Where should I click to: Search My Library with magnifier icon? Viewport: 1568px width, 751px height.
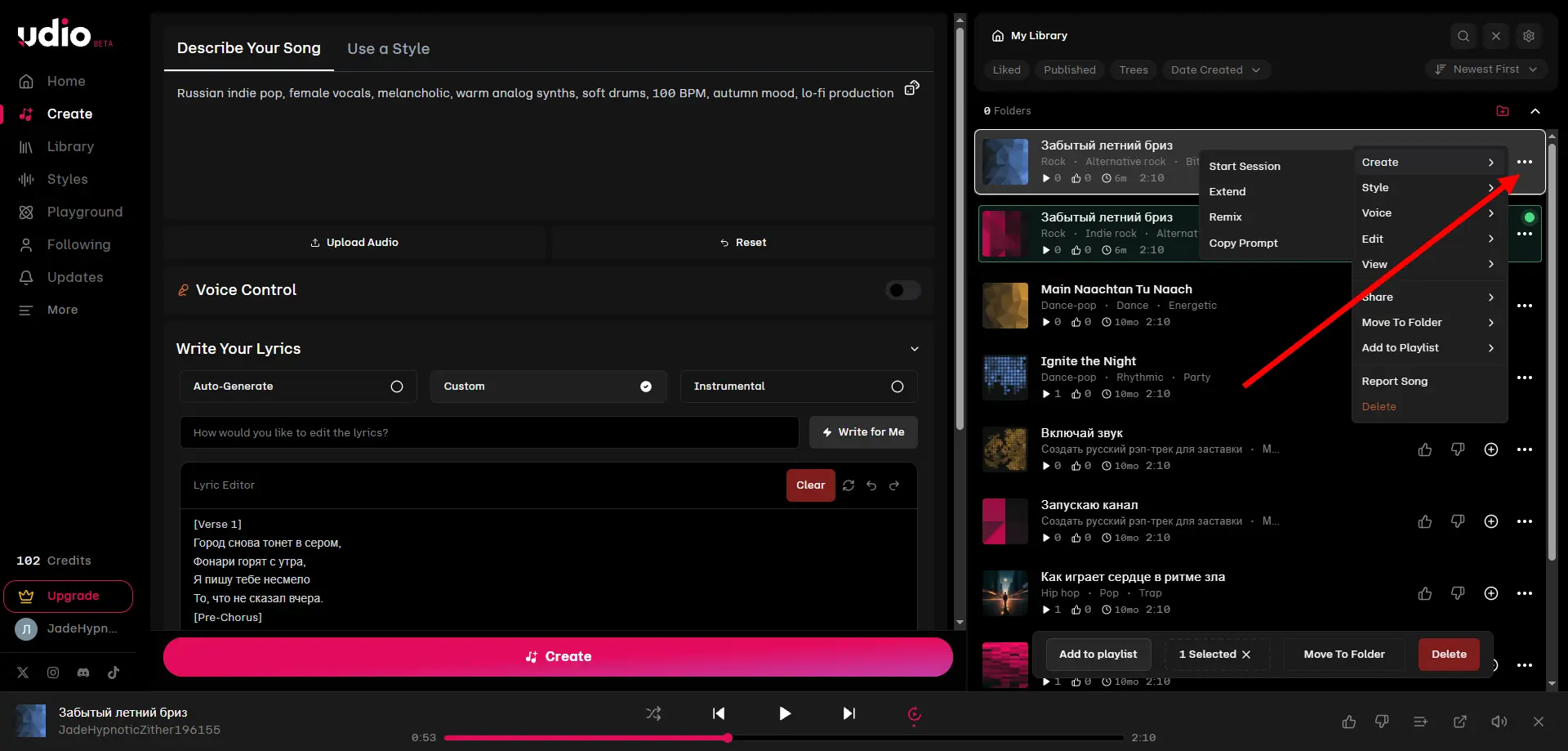tap(1463, 36)
